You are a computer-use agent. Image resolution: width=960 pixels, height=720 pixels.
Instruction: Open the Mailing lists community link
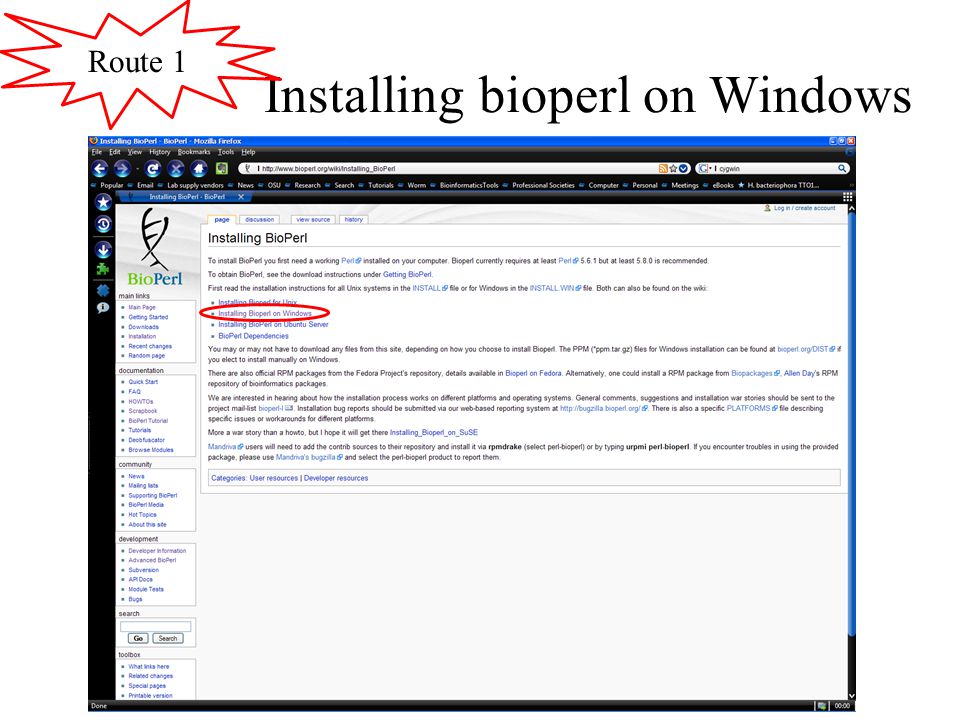143,486
